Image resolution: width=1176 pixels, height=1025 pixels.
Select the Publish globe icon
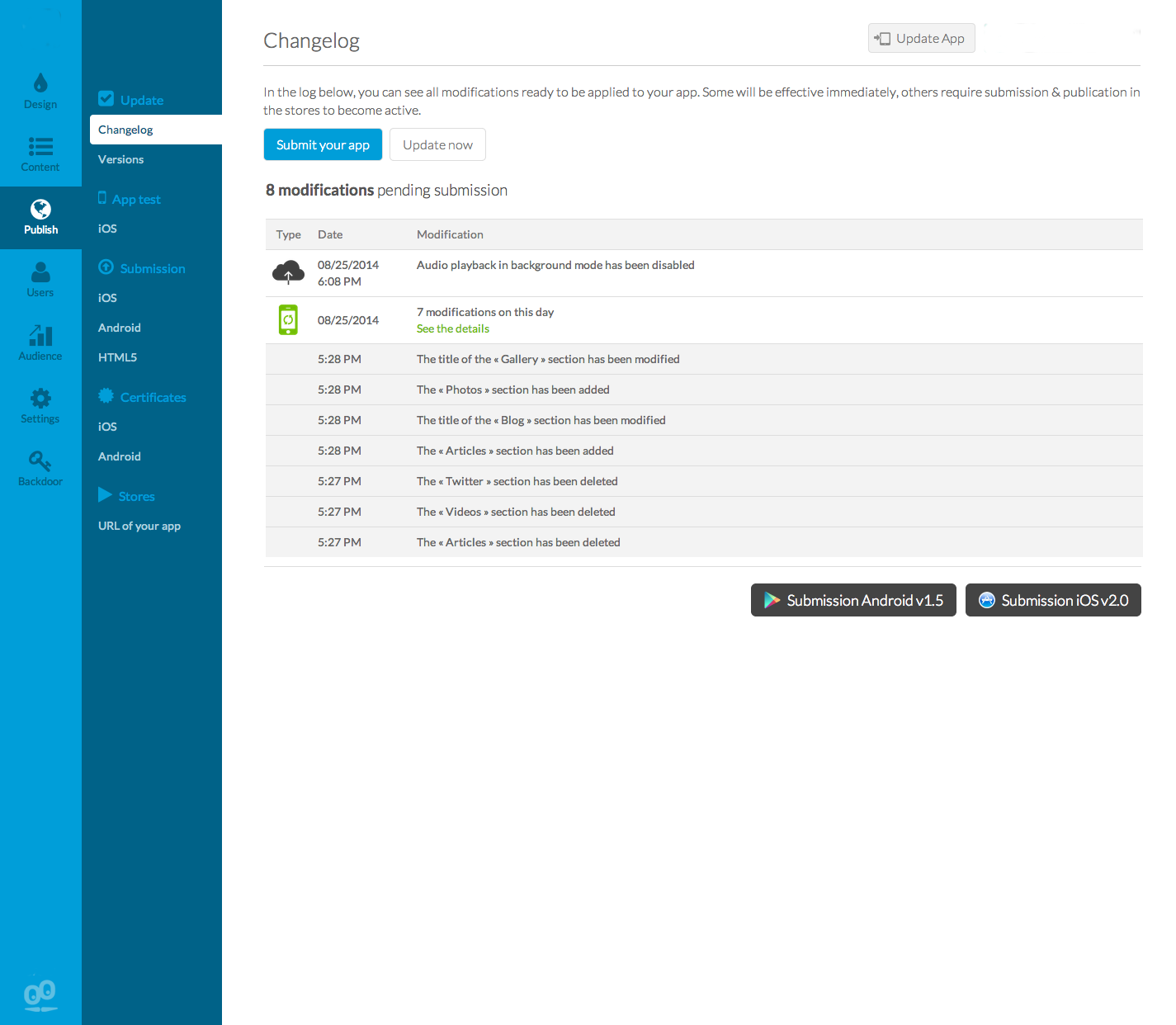coord(40,210)
